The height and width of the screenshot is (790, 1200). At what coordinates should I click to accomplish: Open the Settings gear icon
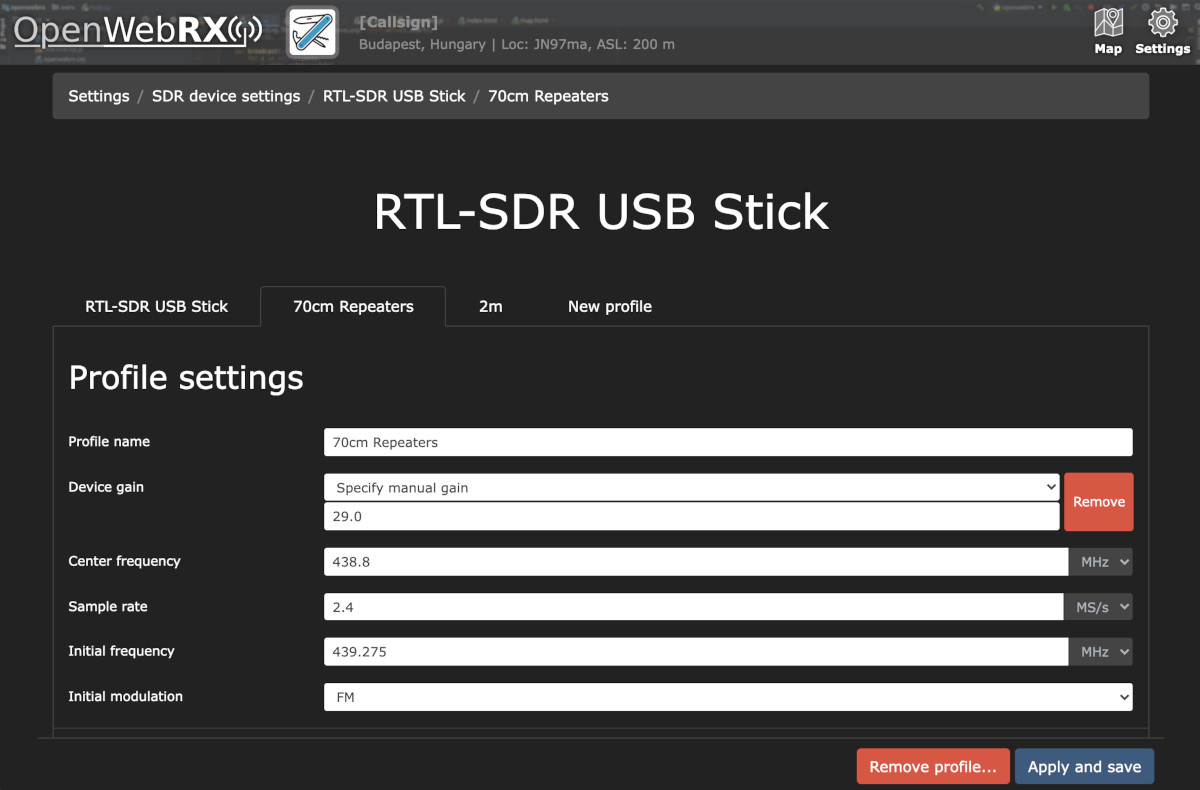(x=1162, y=31)
